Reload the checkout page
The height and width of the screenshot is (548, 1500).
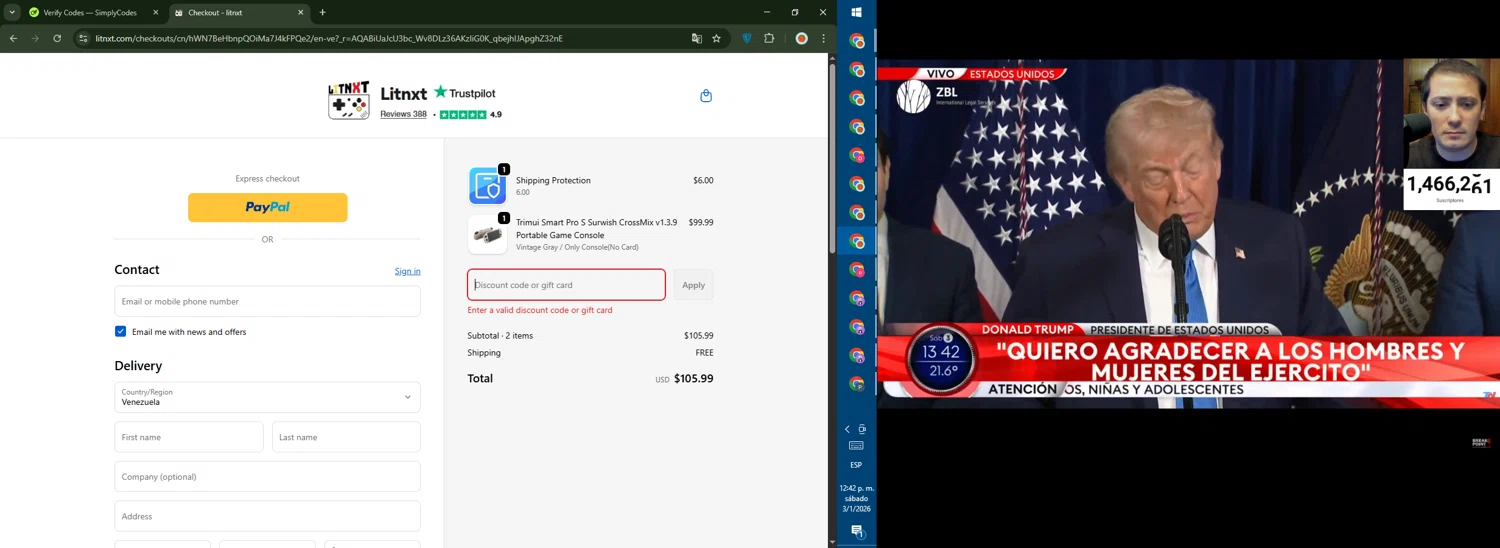click(x=57, y=39)
